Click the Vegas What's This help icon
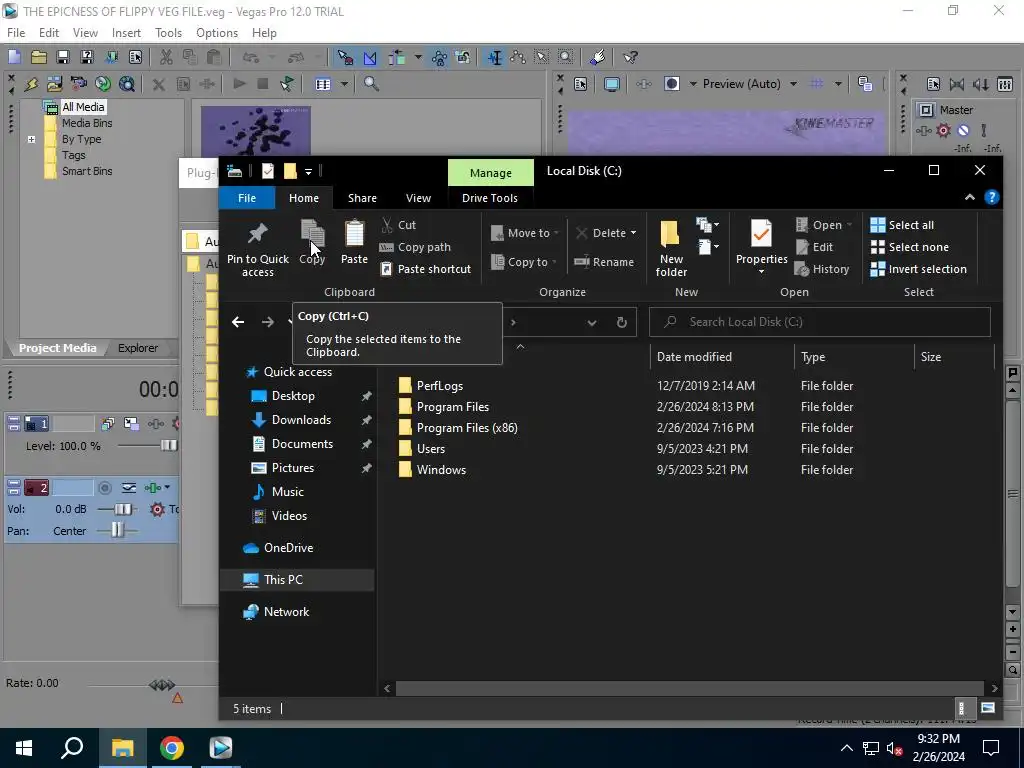The image size is (1024, 768). click(630, 57)
